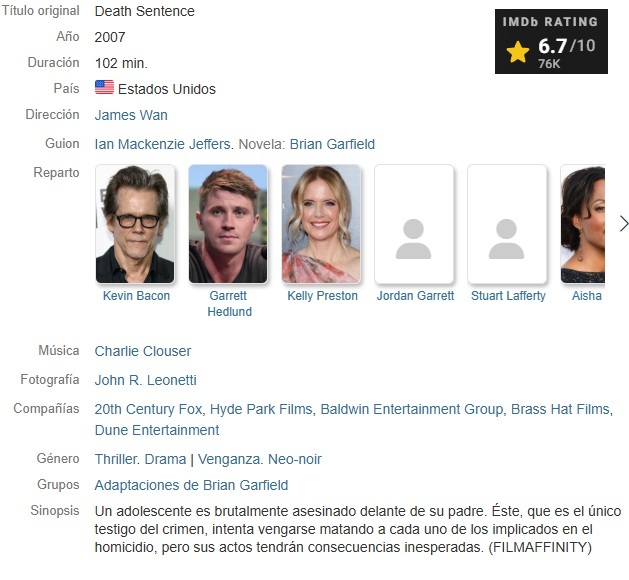Open composer Charlie Clouser link

(x=143, y=351)
